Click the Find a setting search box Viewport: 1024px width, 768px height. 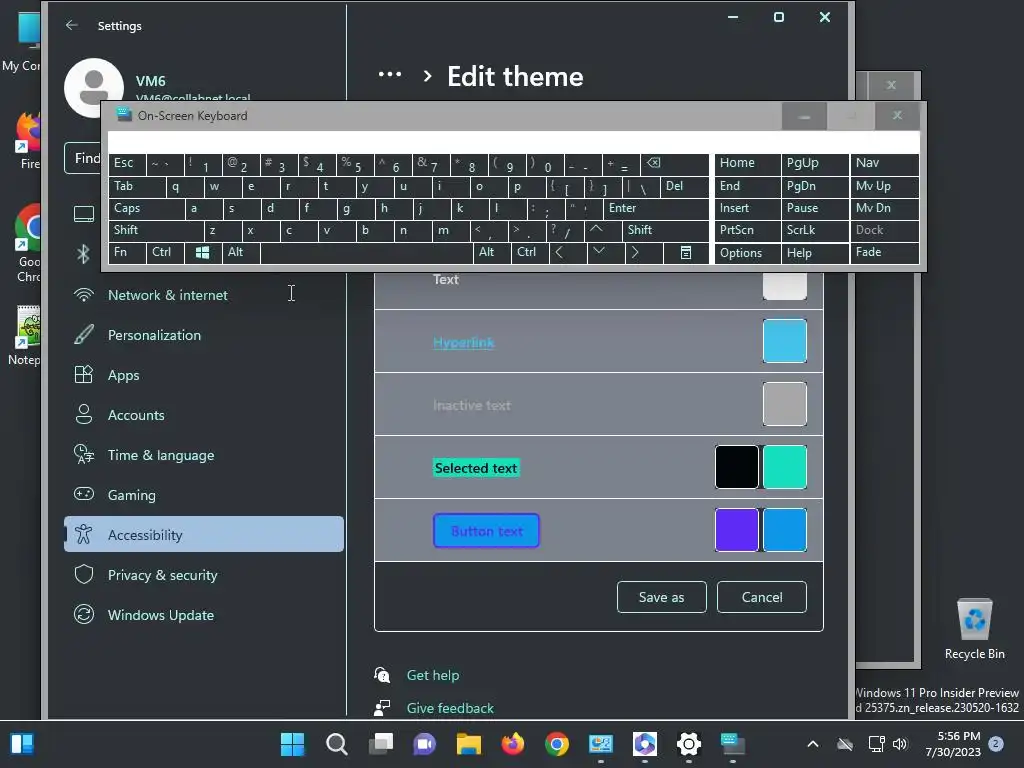pyautogui.click(x=83, y=158)
